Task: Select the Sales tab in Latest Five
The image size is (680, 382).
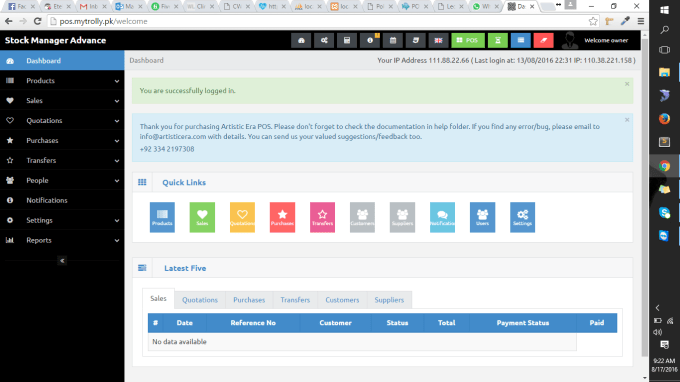Action: [x=158, y=299]
